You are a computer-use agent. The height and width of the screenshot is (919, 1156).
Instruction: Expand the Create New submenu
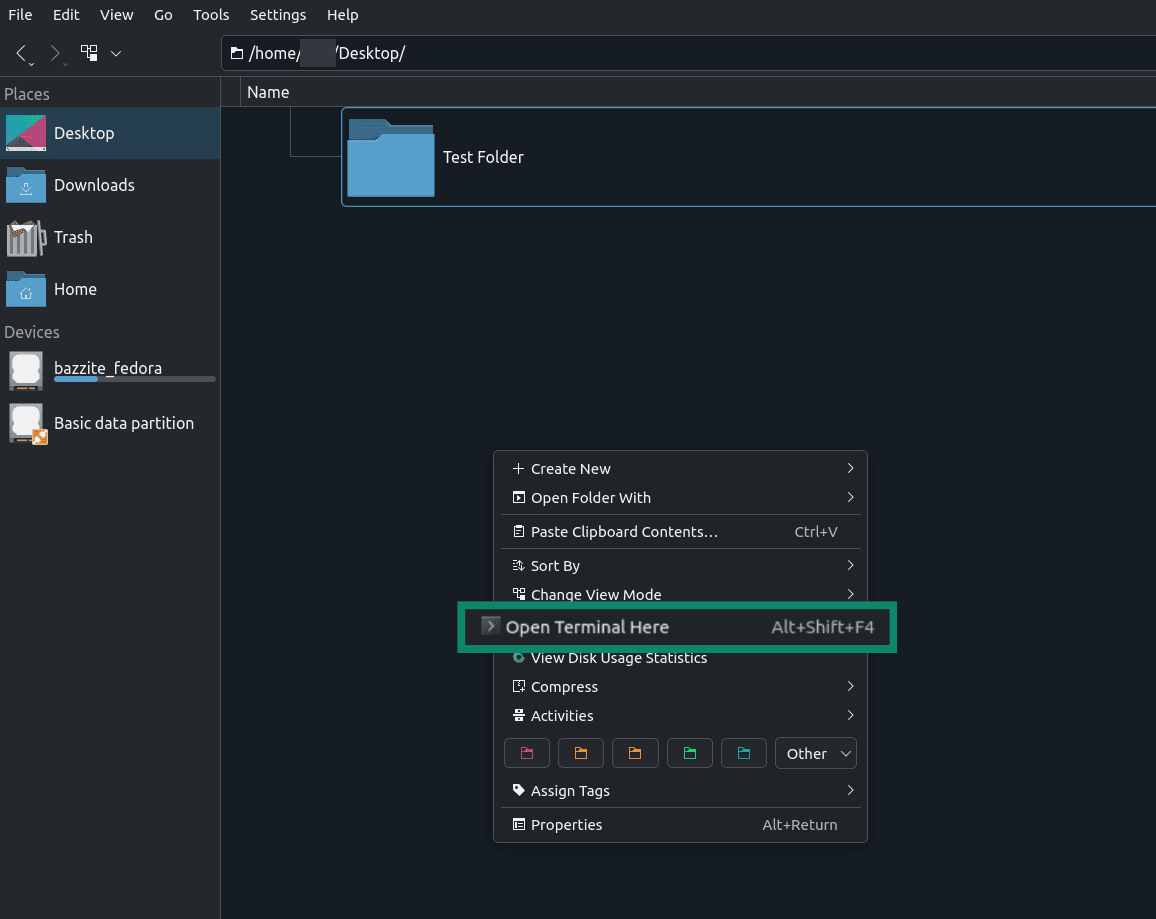pyautogui.click(x=680, y=469)
